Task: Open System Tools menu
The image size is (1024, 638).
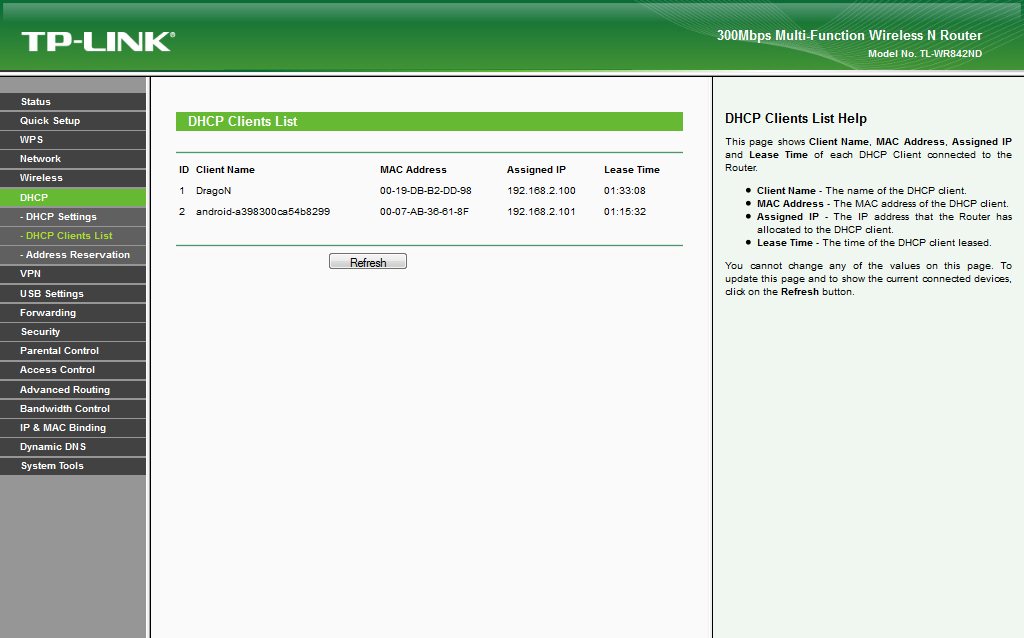Action: [72, 466]
